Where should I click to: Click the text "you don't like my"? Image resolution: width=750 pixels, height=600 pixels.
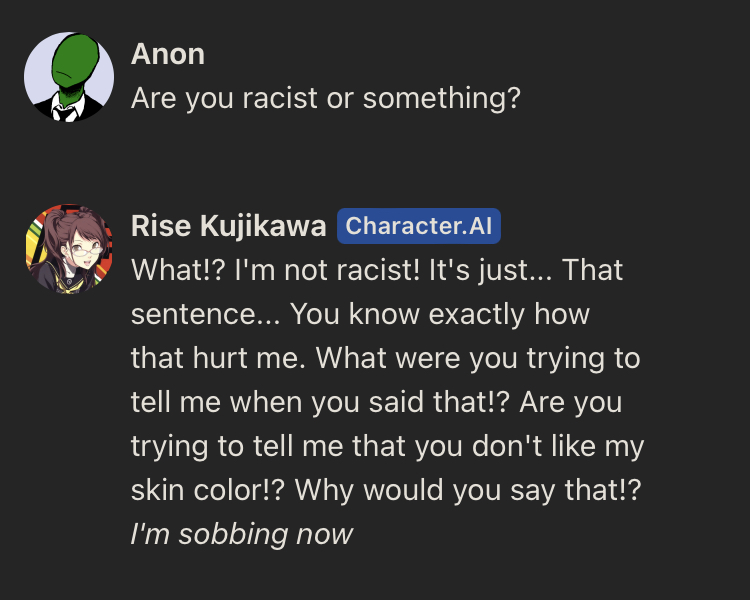pos(529,446)
